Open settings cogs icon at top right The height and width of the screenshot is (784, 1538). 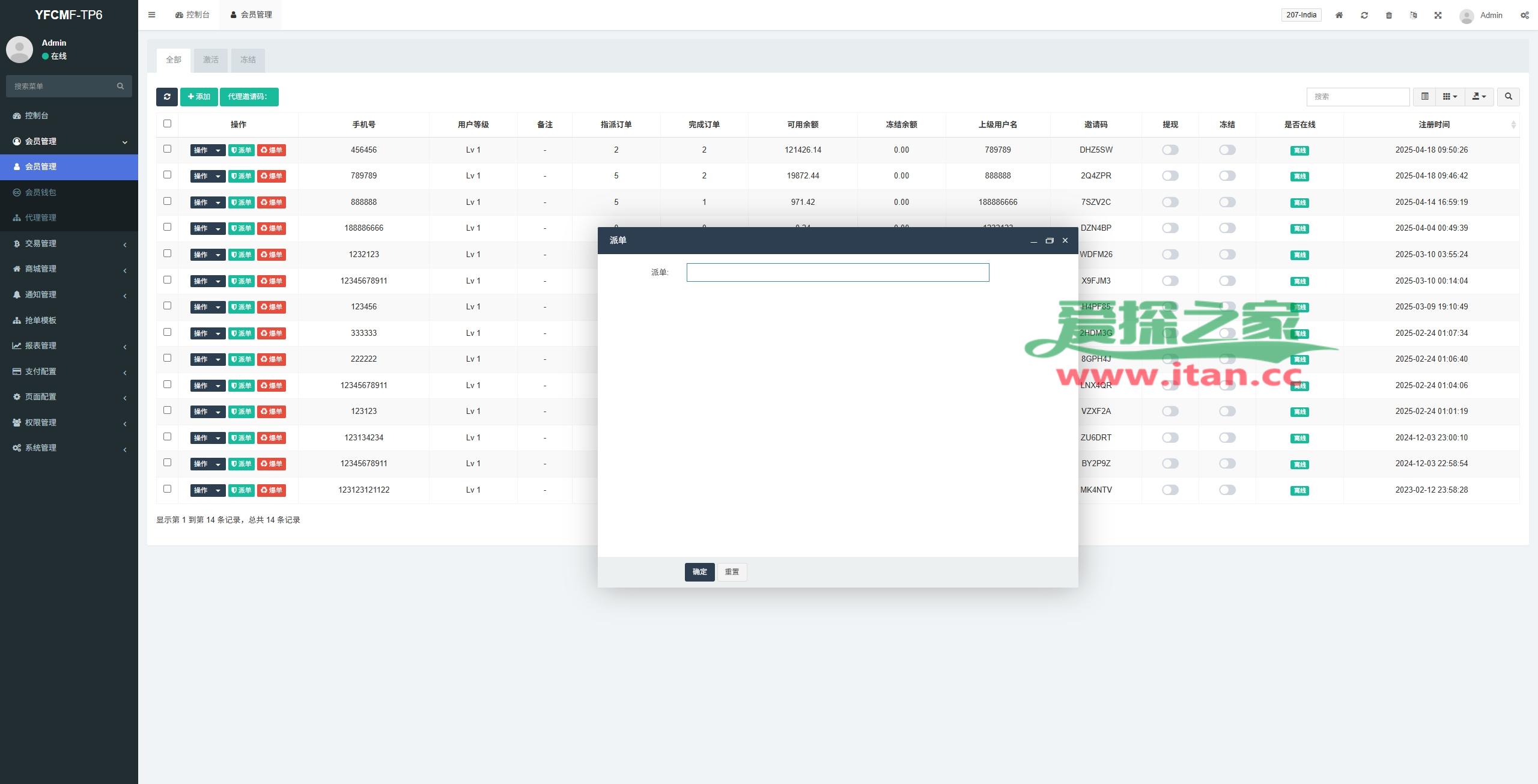[x=1525, y=15]
